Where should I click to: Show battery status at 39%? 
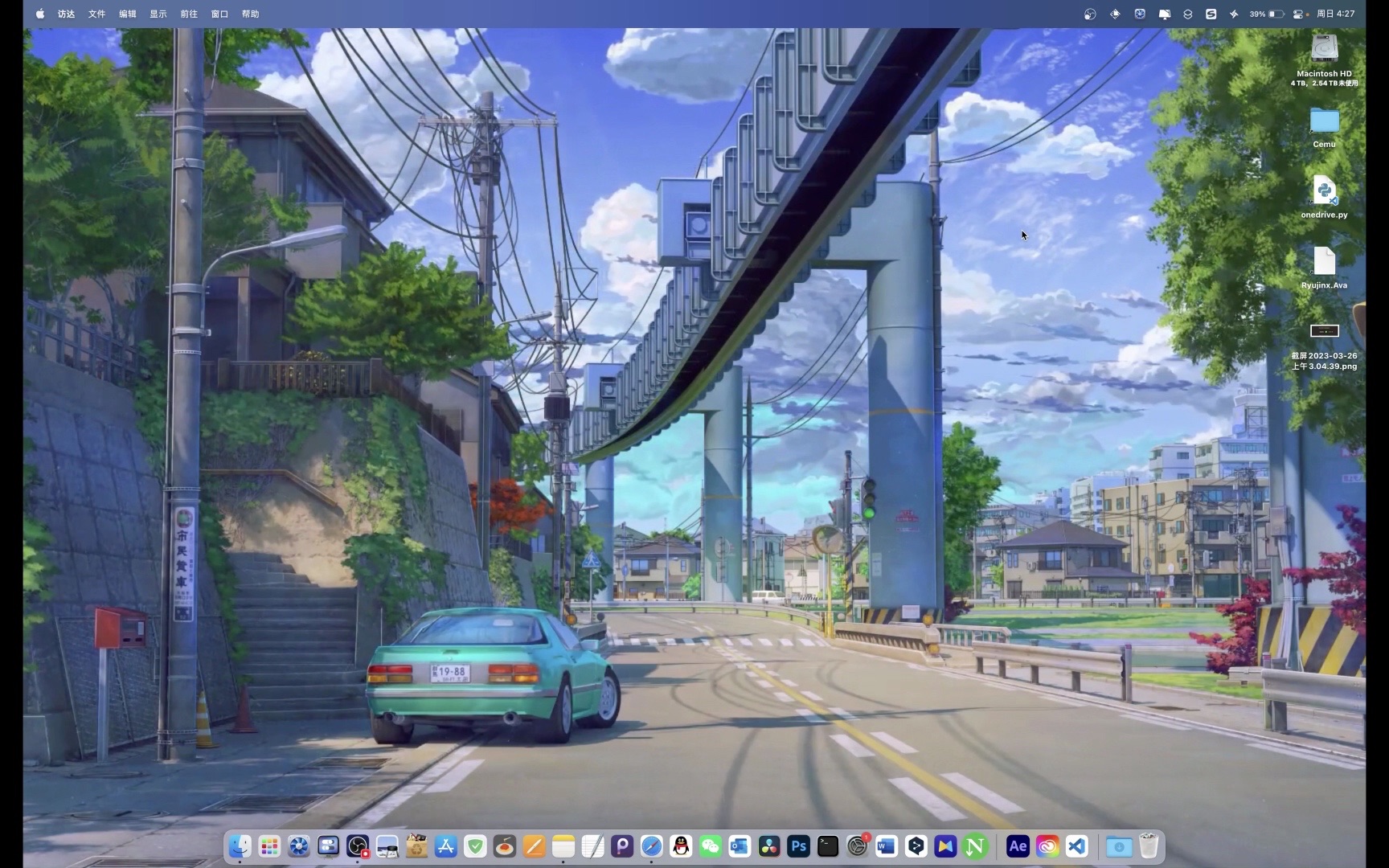pos(1267,14)
